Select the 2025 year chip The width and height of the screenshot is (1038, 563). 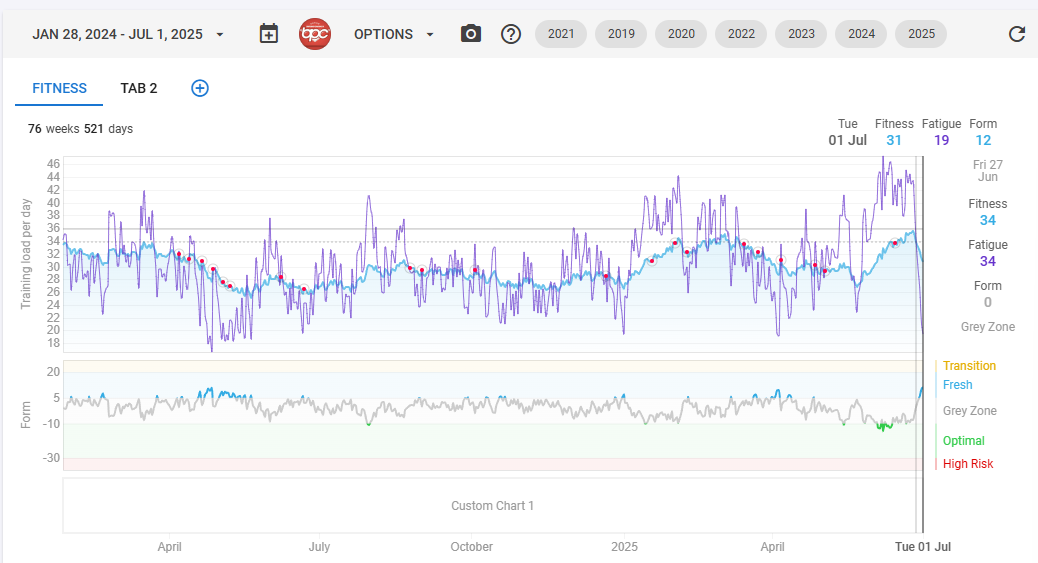tap(921, 34)
